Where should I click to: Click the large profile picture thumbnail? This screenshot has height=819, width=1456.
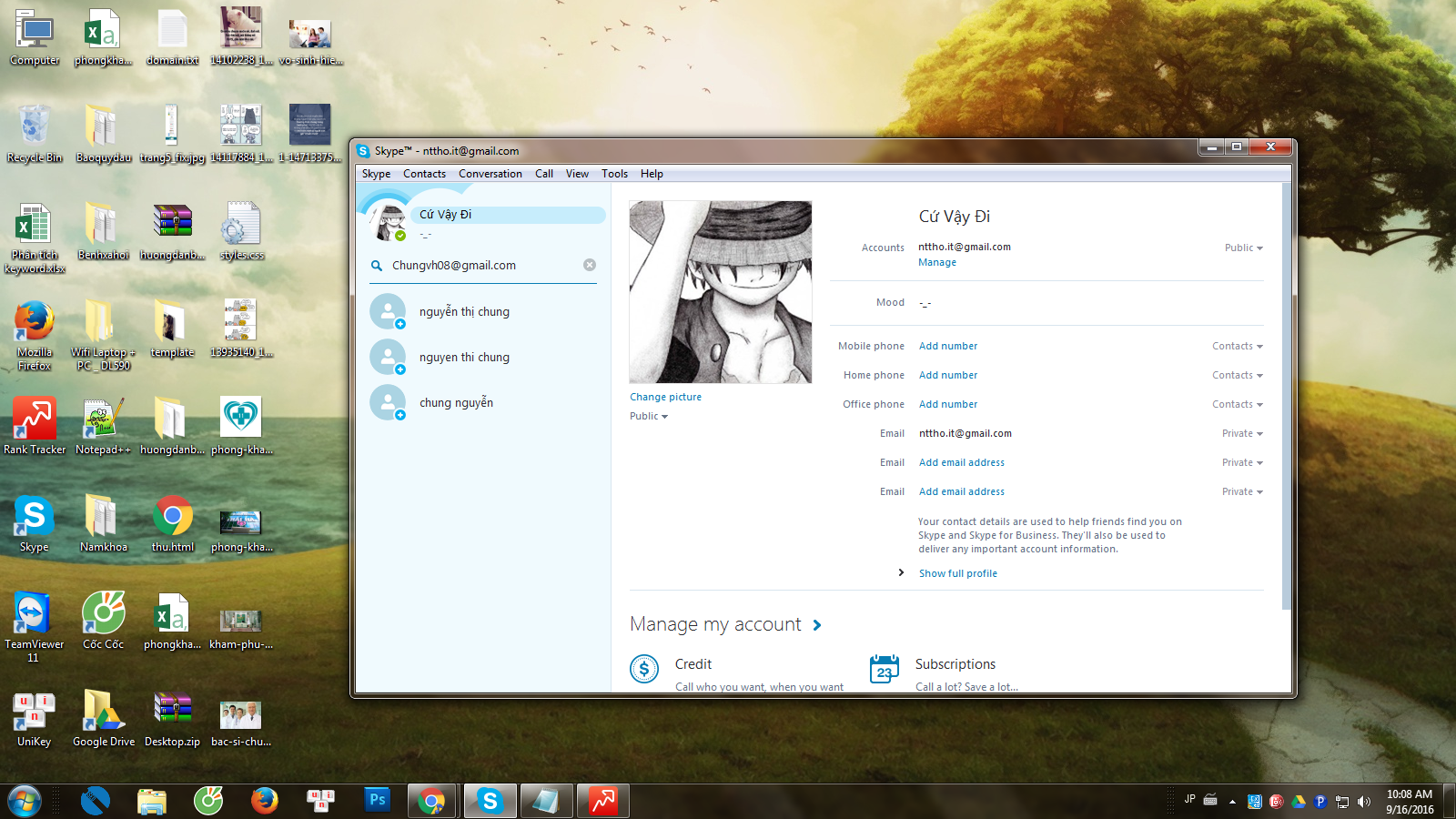pos(720,292)
